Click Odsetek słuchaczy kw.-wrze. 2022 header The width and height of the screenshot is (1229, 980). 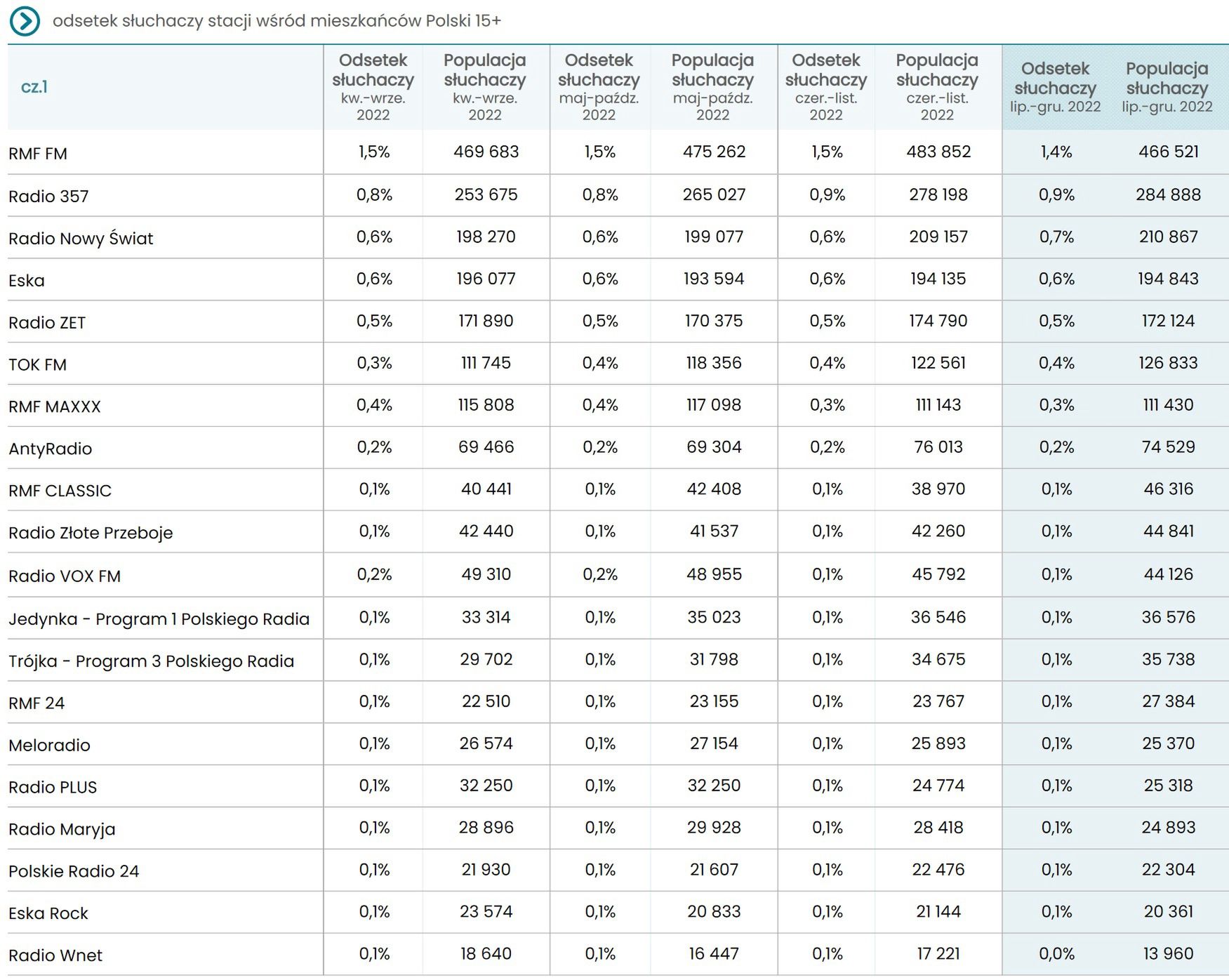coord(373,87)
